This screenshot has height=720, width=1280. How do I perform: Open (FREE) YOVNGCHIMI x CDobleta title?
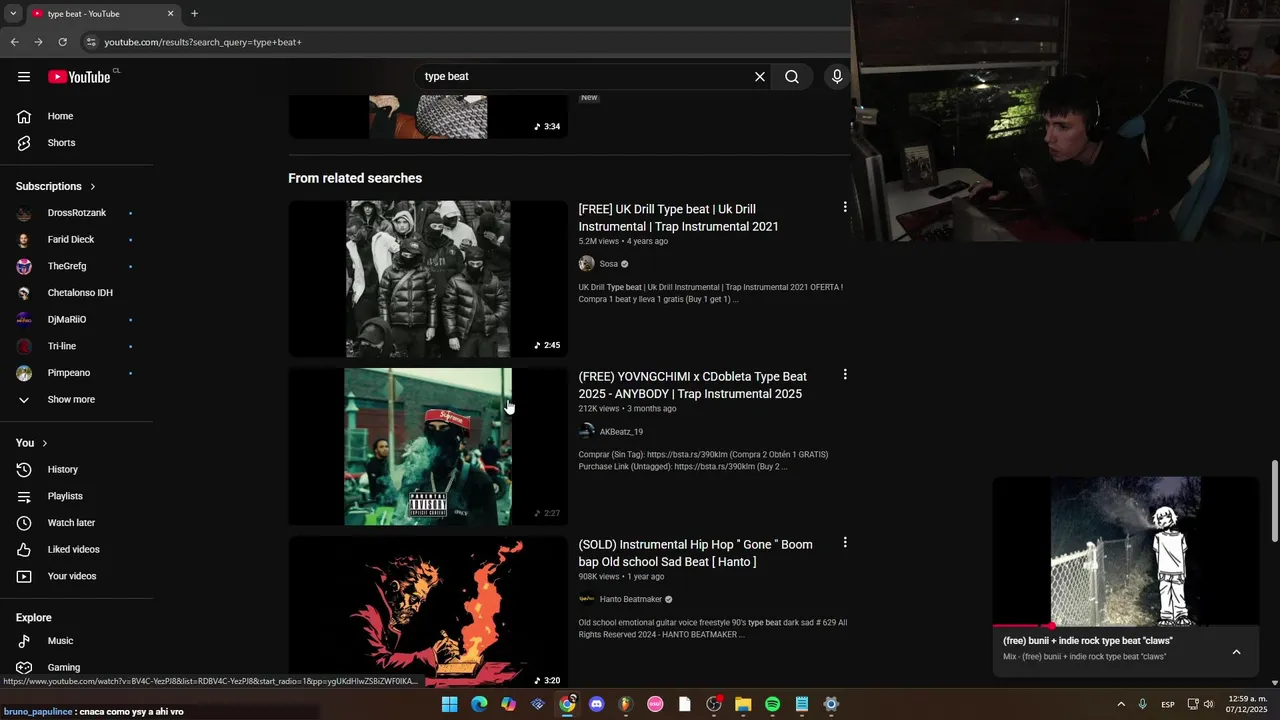pyautogui.click(x=692, y=385)
